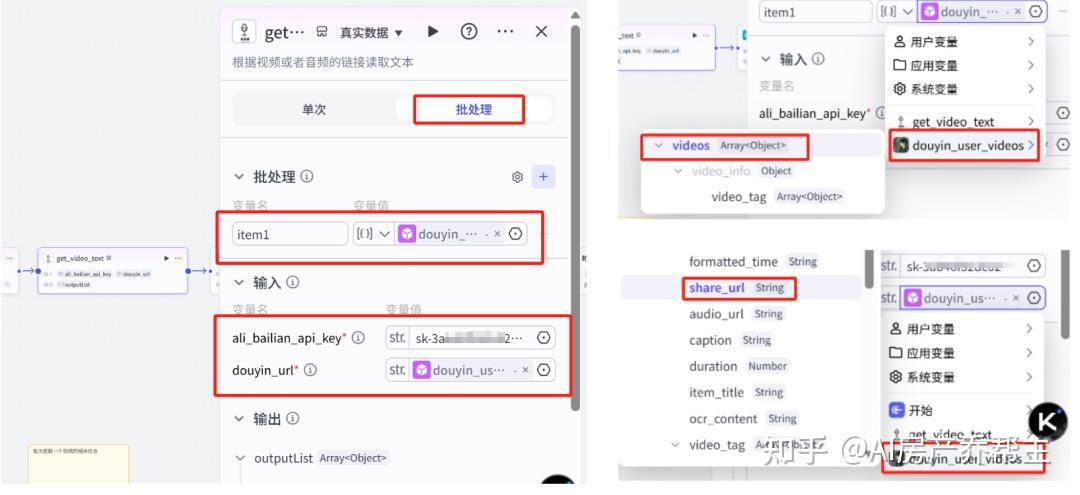1080x495 pixels.
Task: Open 应用变量 in the menu without 开始
Action: (x=964, y=65)
